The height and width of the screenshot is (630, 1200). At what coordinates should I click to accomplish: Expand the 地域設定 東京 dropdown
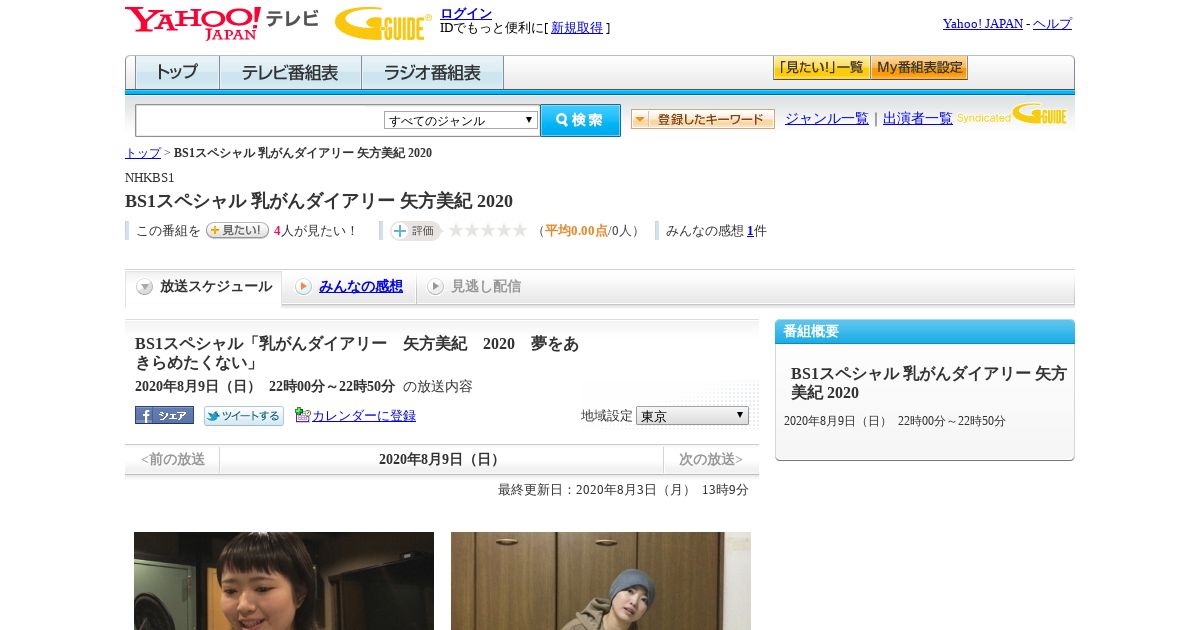click(692, 415)
